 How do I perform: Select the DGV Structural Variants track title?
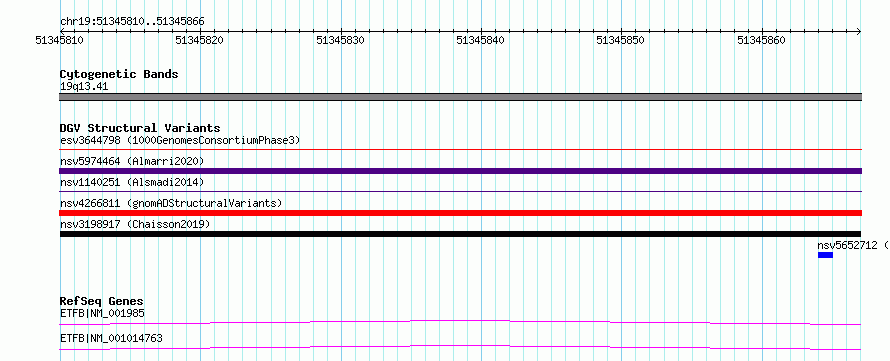point(140,128)
